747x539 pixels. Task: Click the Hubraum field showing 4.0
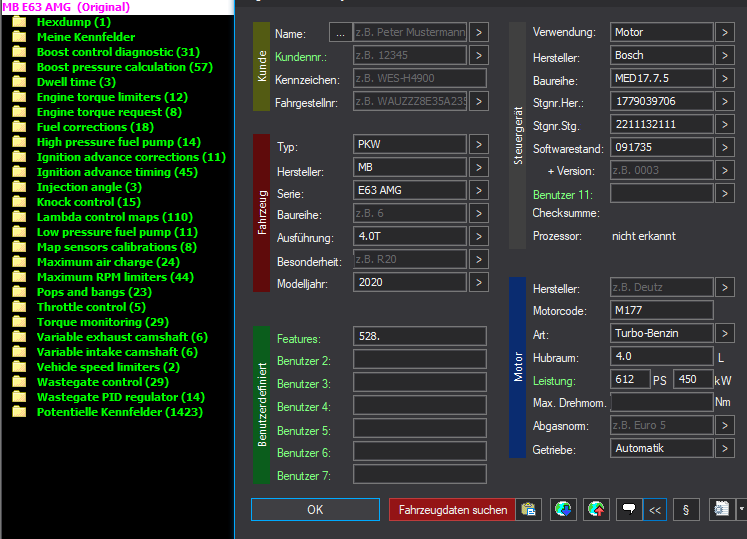(661, 356)
